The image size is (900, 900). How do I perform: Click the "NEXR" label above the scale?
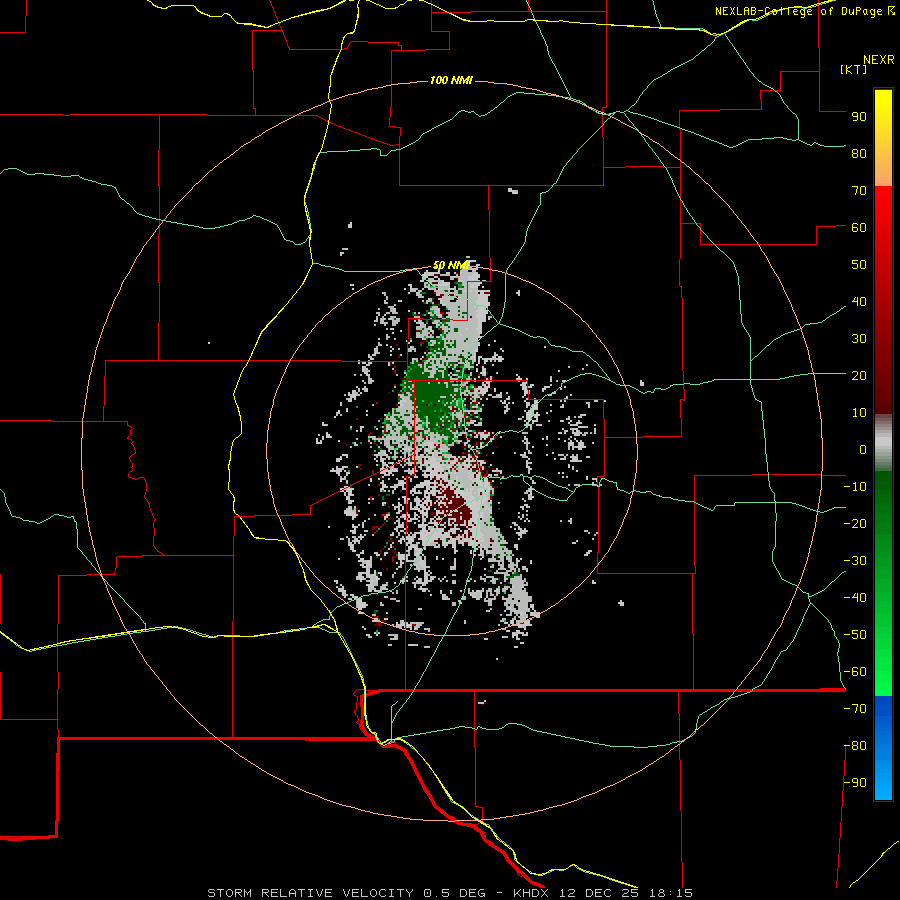click(x=879, y=60)
